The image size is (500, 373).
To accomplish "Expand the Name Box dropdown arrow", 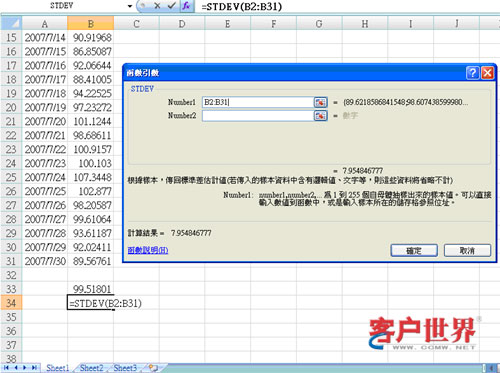I will click(x=130, y=6).
